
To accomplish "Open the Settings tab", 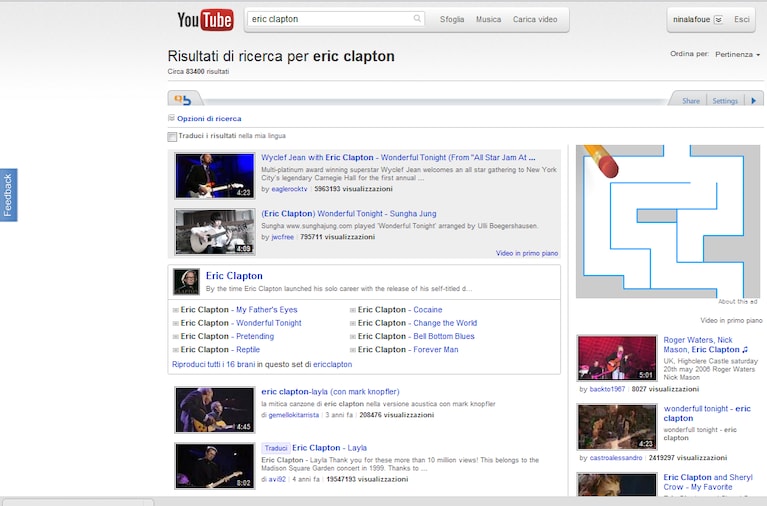I will (725, 101).
